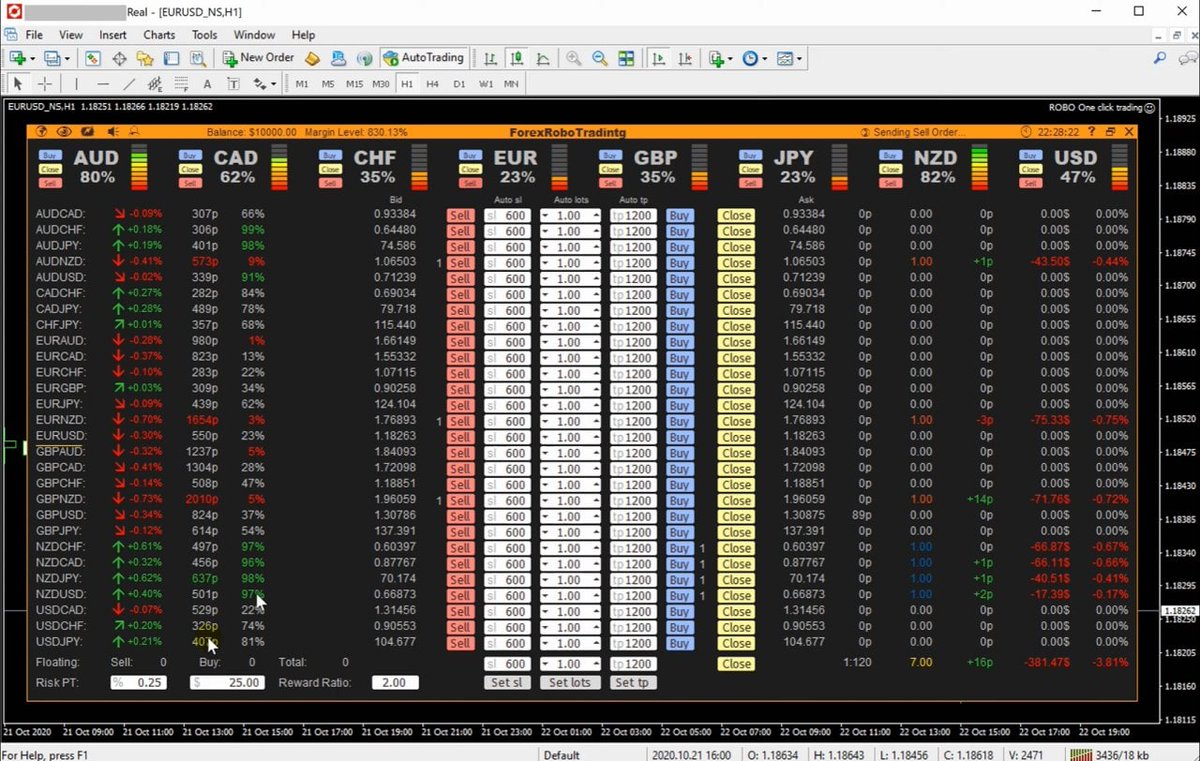This screenshot has width=1200, height=761.
Task: Click the Sell button under USD header
Action: coord(1030,183)
